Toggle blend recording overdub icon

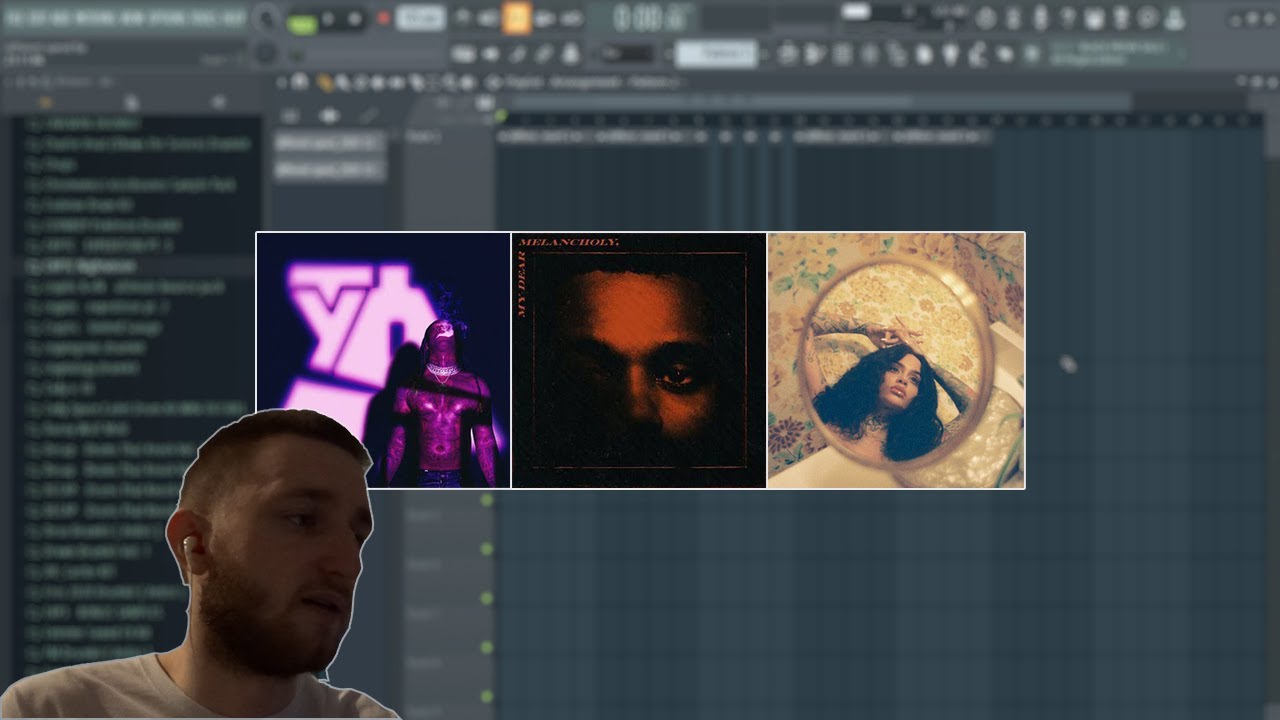[544, 18]
